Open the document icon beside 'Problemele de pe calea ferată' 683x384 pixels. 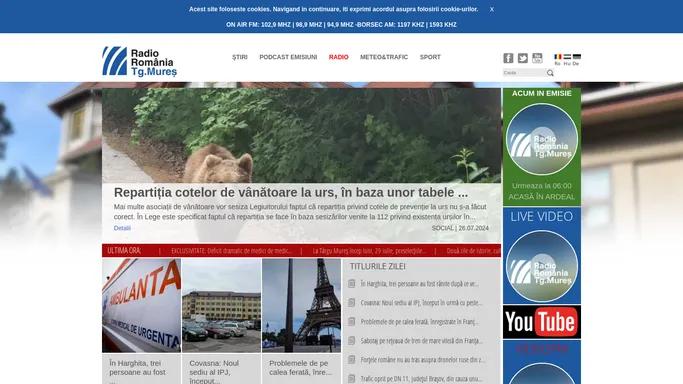pyautogui.click(x=352, y=322)
